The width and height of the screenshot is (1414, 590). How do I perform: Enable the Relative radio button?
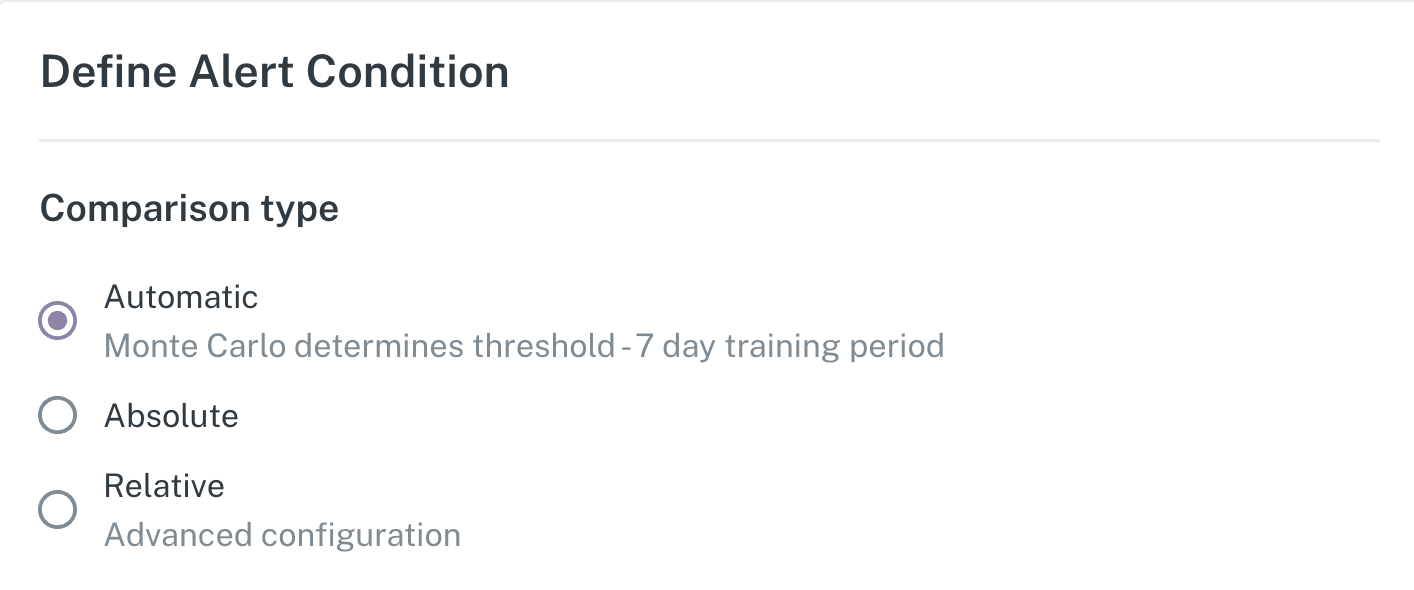[57, 510]
